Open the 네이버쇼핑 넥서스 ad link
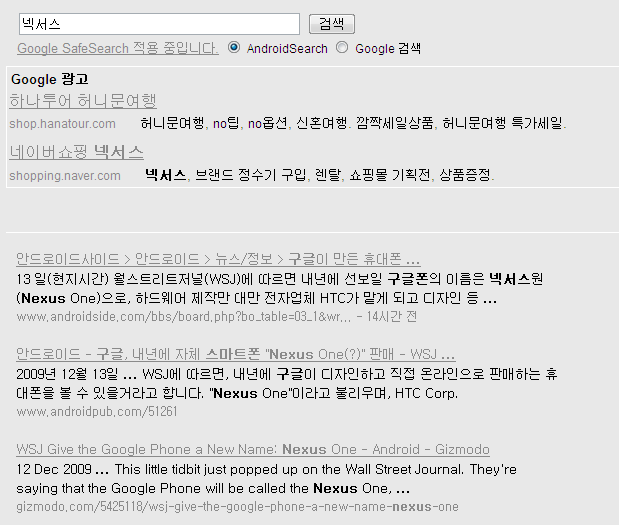 click(x=76, y=152)
